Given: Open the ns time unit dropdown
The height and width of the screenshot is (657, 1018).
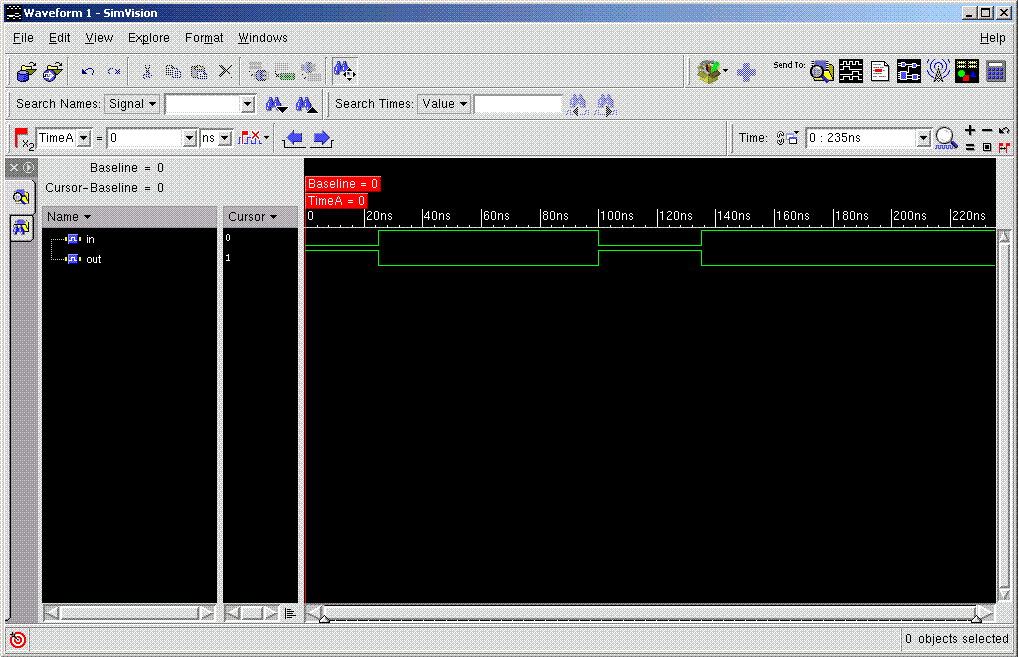Looking at the screenshot, I should point(225,138).
